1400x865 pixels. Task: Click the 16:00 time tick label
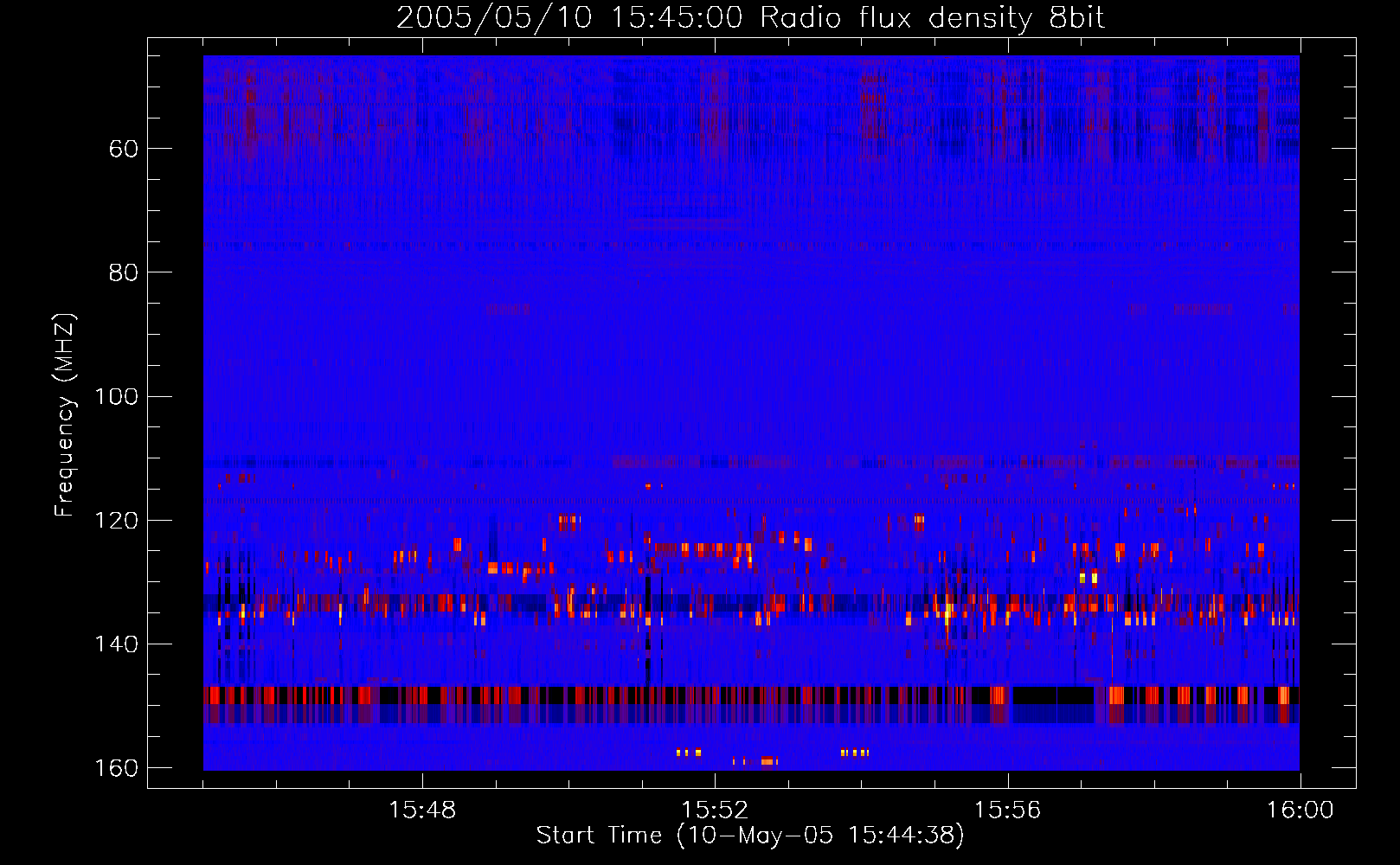1300,811
